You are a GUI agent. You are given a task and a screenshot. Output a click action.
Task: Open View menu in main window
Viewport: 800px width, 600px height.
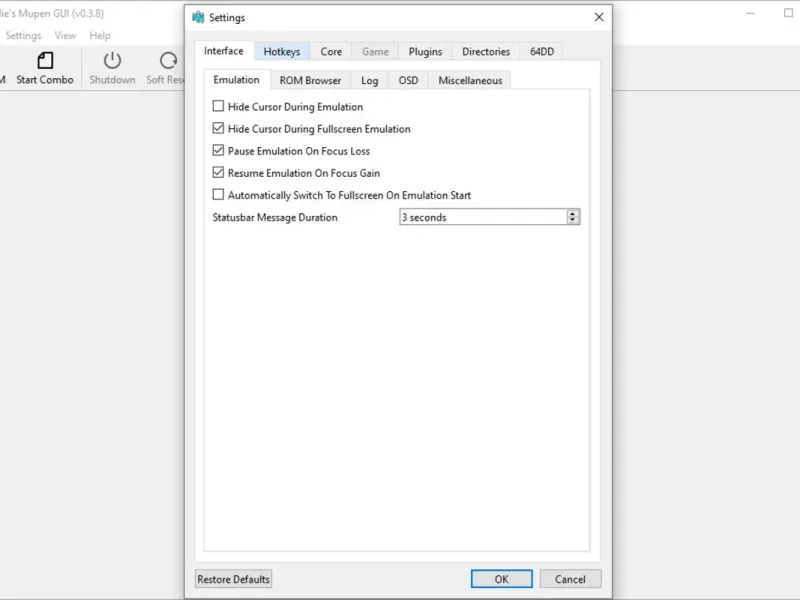(65, 35)
